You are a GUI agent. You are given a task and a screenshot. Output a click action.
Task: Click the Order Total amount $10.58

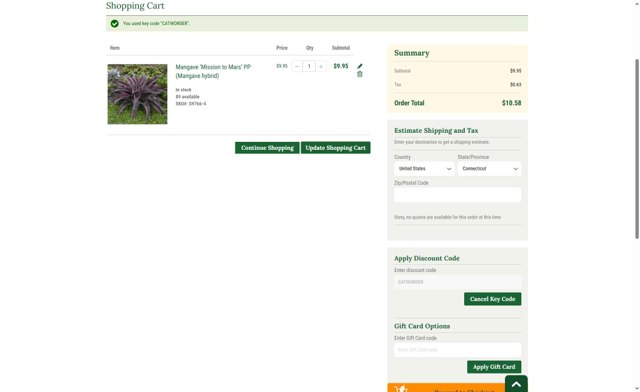tap(511, 103)
